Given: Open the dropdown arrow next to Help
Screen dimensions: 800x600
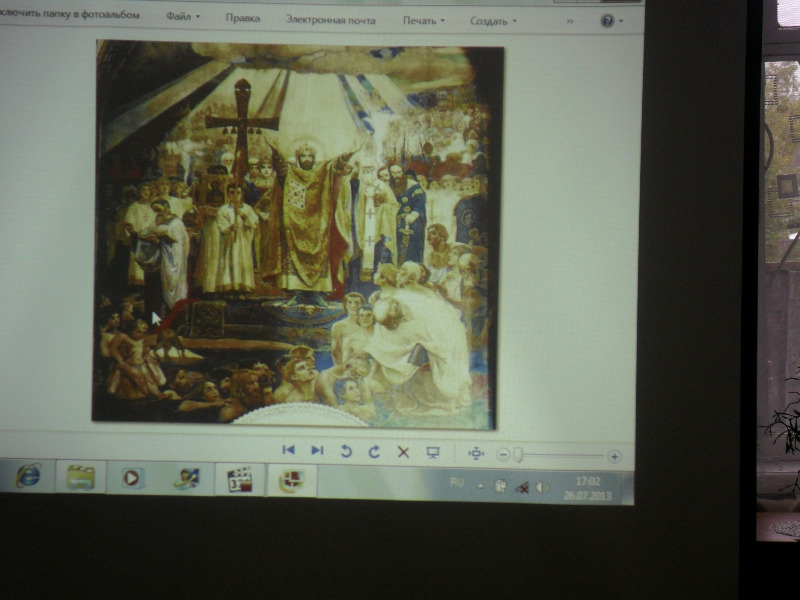Looking at the screenshot, I should [x=621, y=21].
